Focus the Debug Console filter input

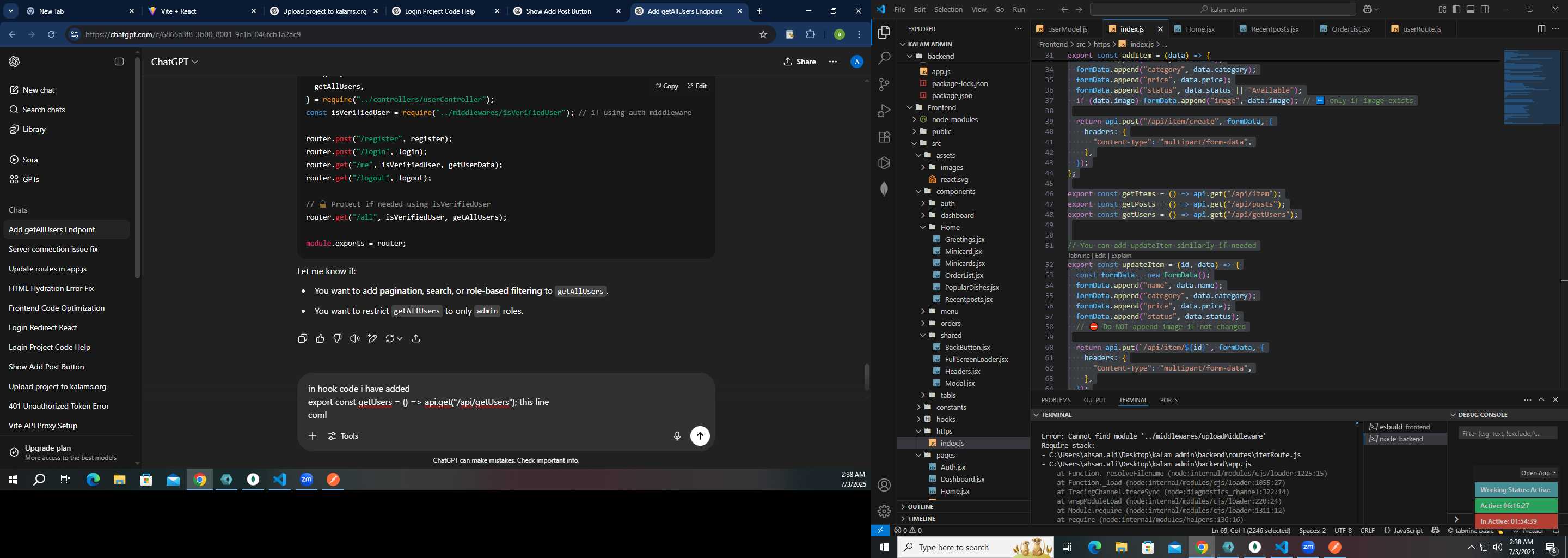pos(1507,433)
